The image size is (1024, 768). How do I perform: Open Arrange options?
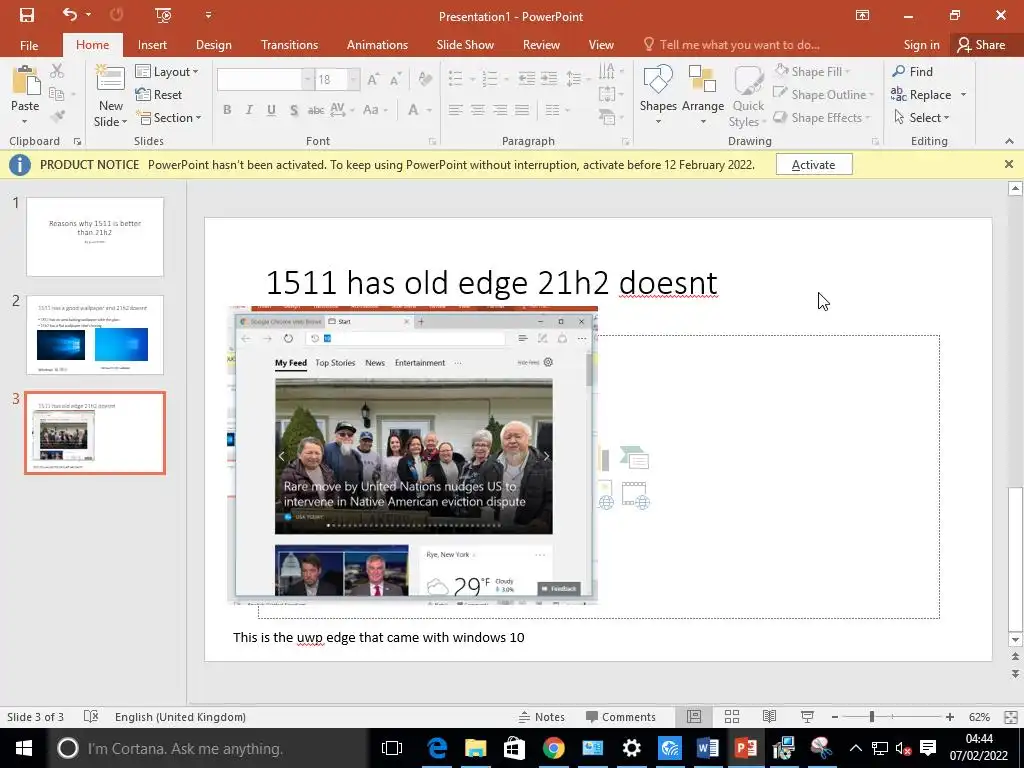(703, 95)
